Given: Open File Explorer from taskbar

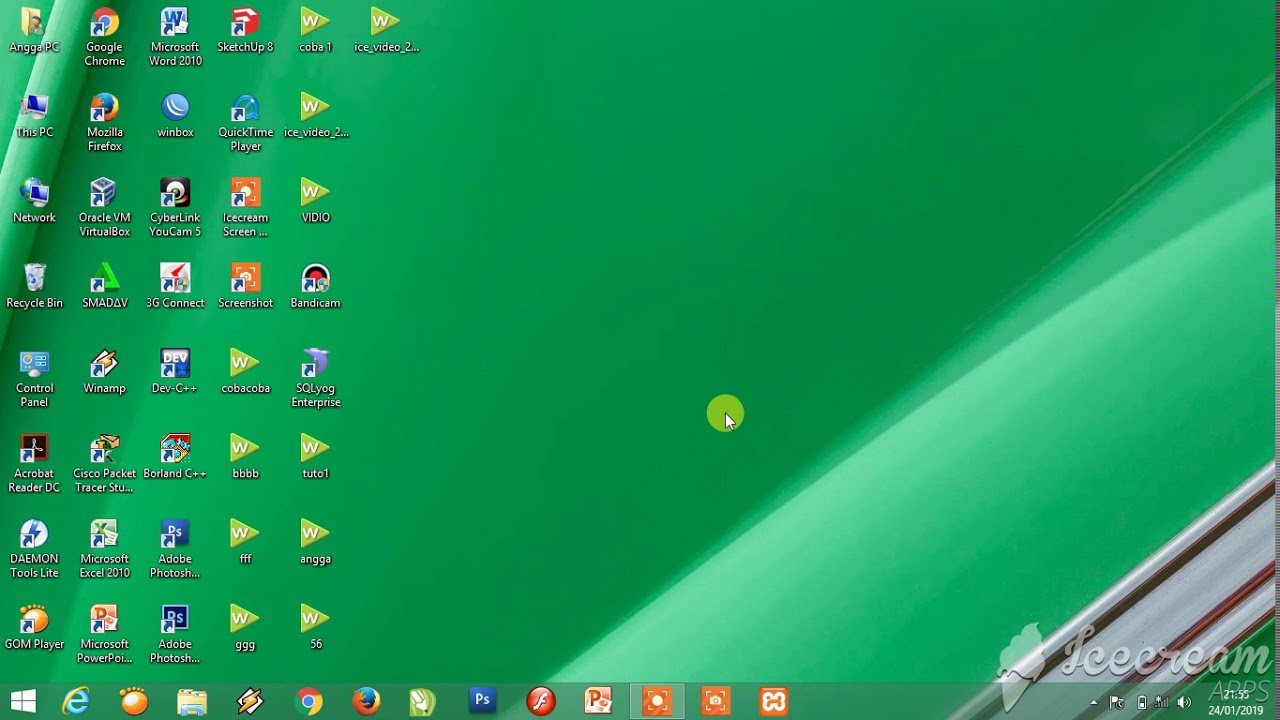Looking at the screenshot, I should click(192, 701).
